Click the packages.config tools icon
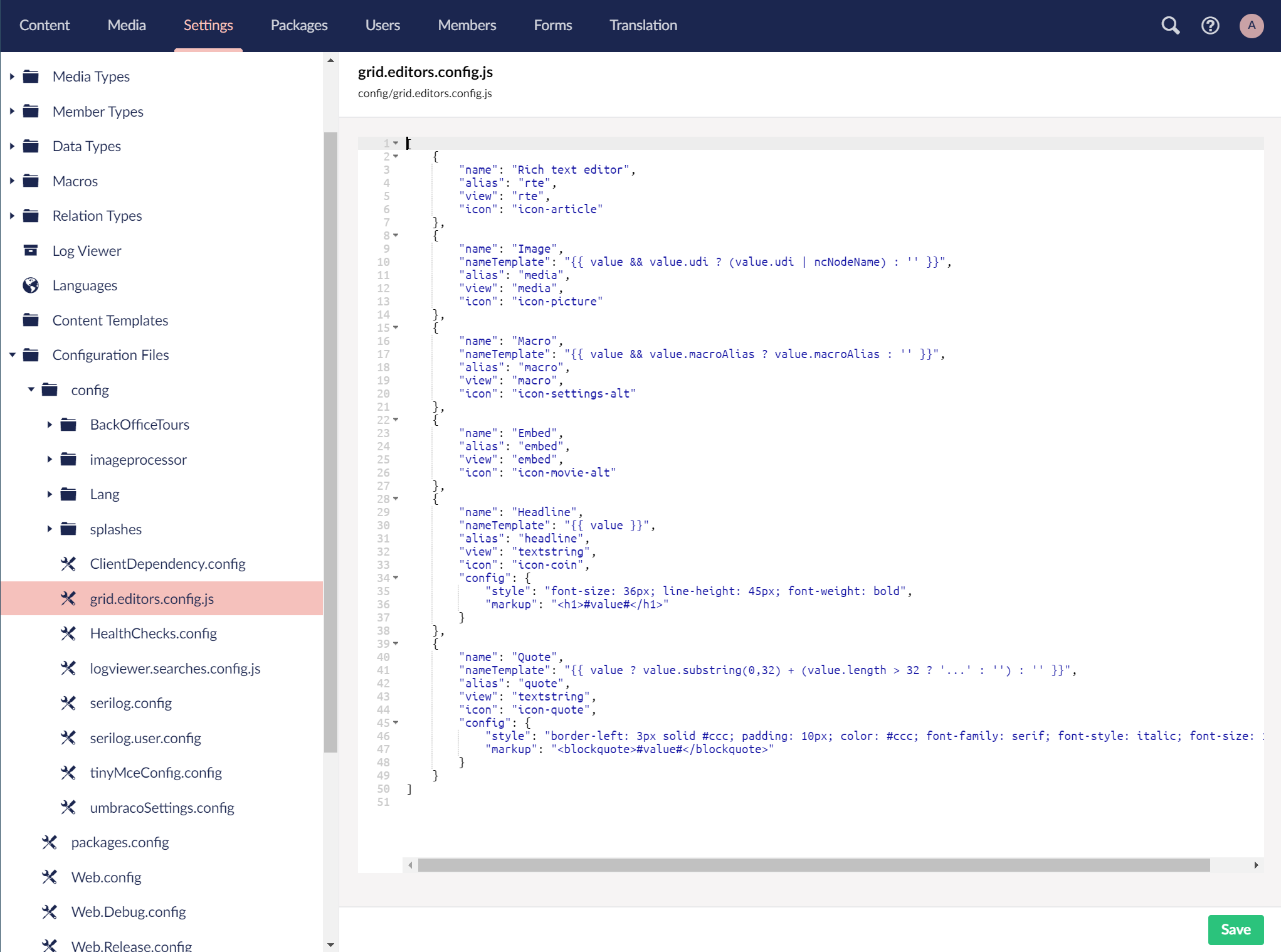The width and height of the screenshot is (1281, 952). 50,842
